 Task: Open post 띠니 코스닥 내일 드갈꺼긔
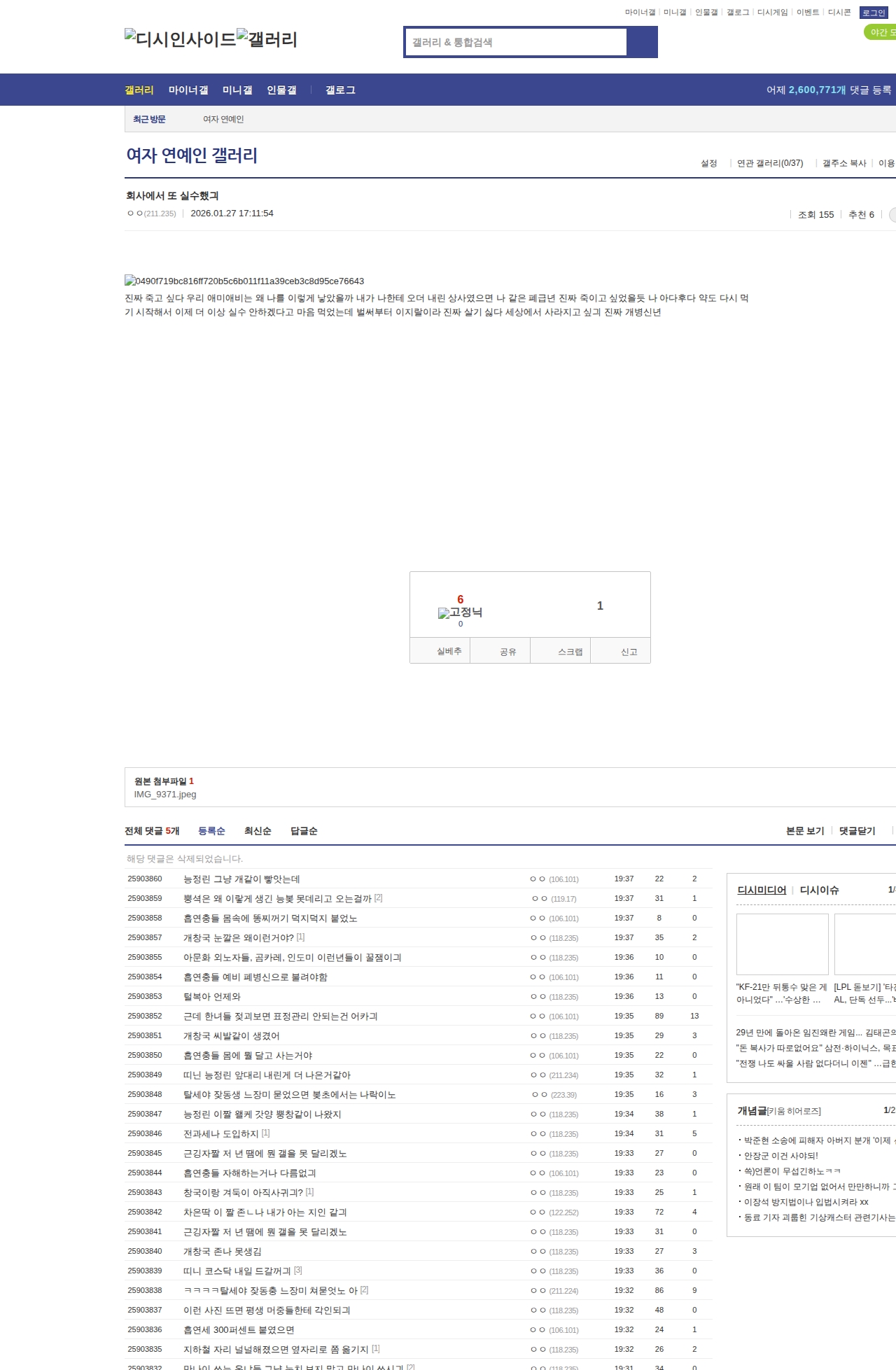point(237,1271)
